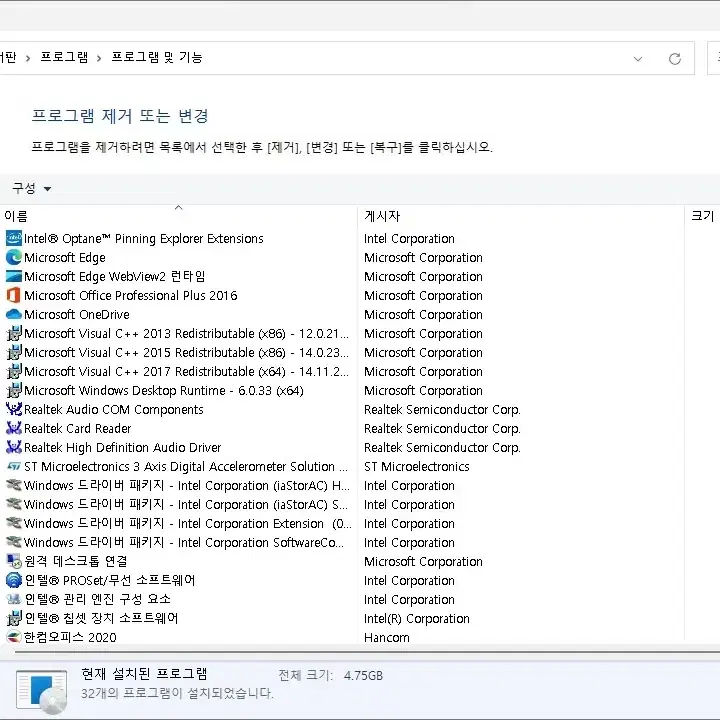Click the 4.75GB total size value
The width and height of the screenshot is (720, 720).
(363, 675)
